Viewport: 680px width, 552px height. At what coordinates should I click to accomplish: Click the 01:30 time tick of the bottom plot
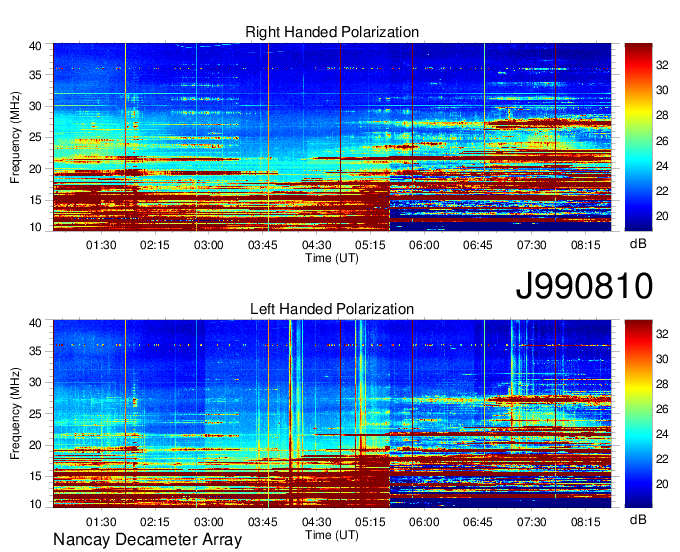[x=101, y=522]
